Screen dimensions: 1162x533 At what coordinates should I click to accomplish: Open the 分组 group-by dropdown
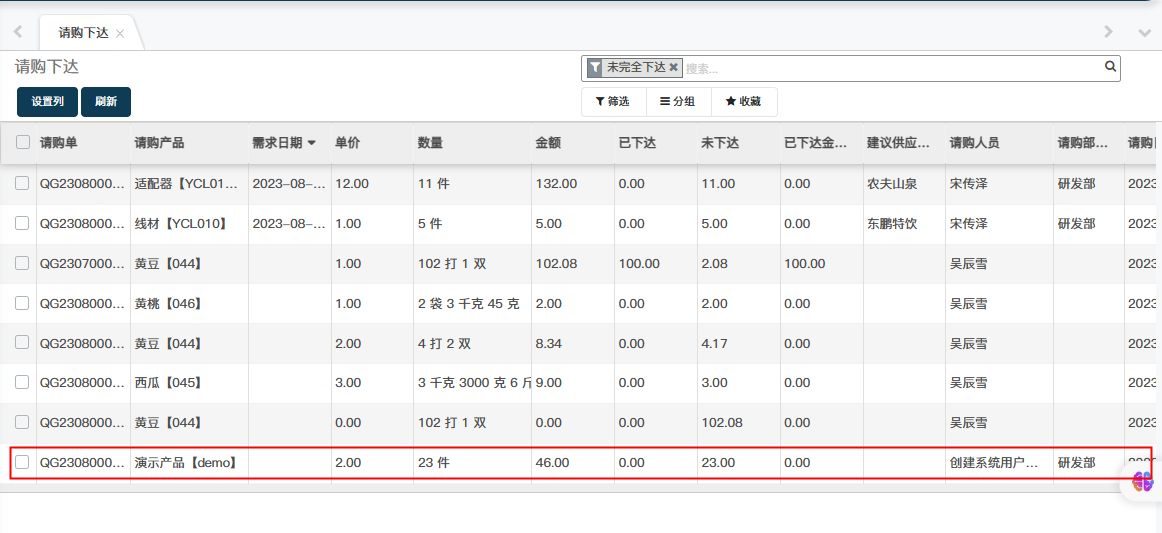click(678, 102)
